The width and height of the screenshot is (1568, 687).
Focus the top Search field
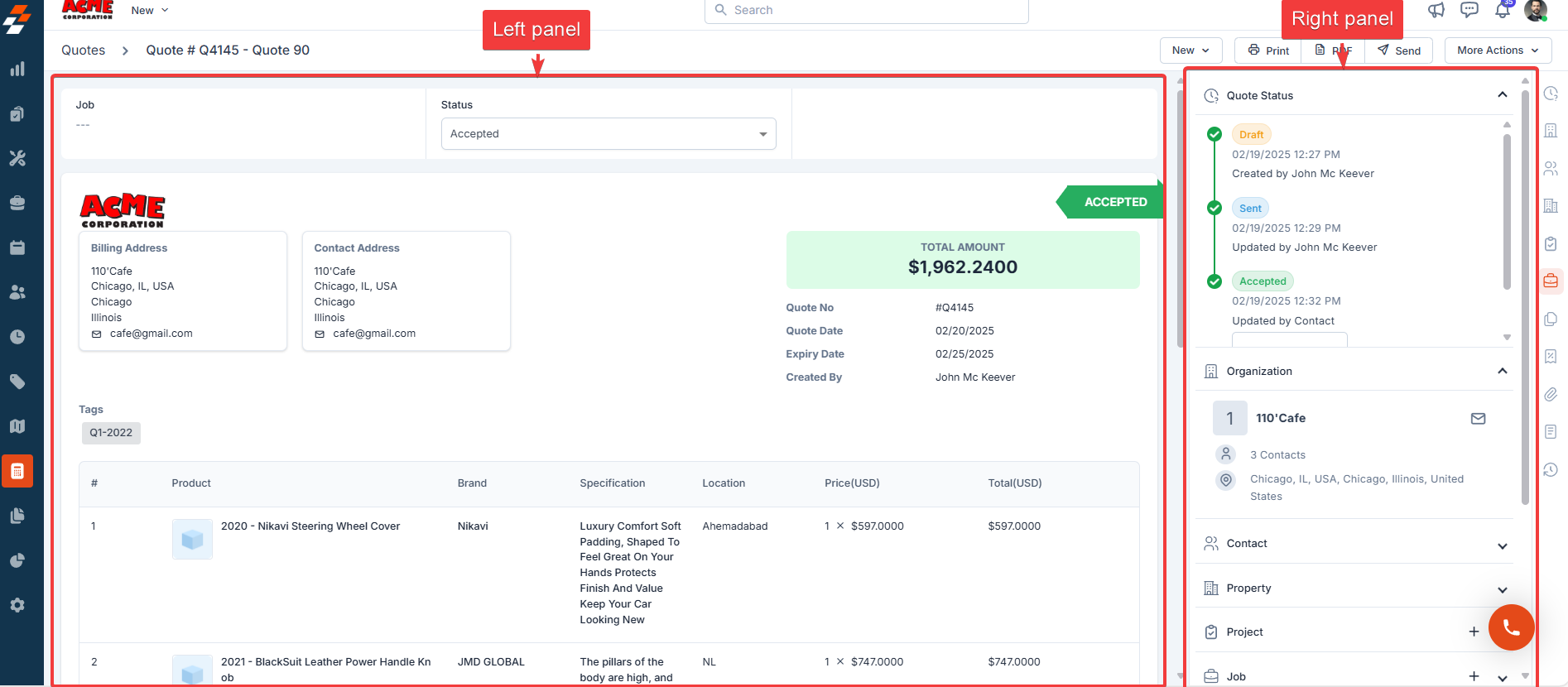[867, 11]
